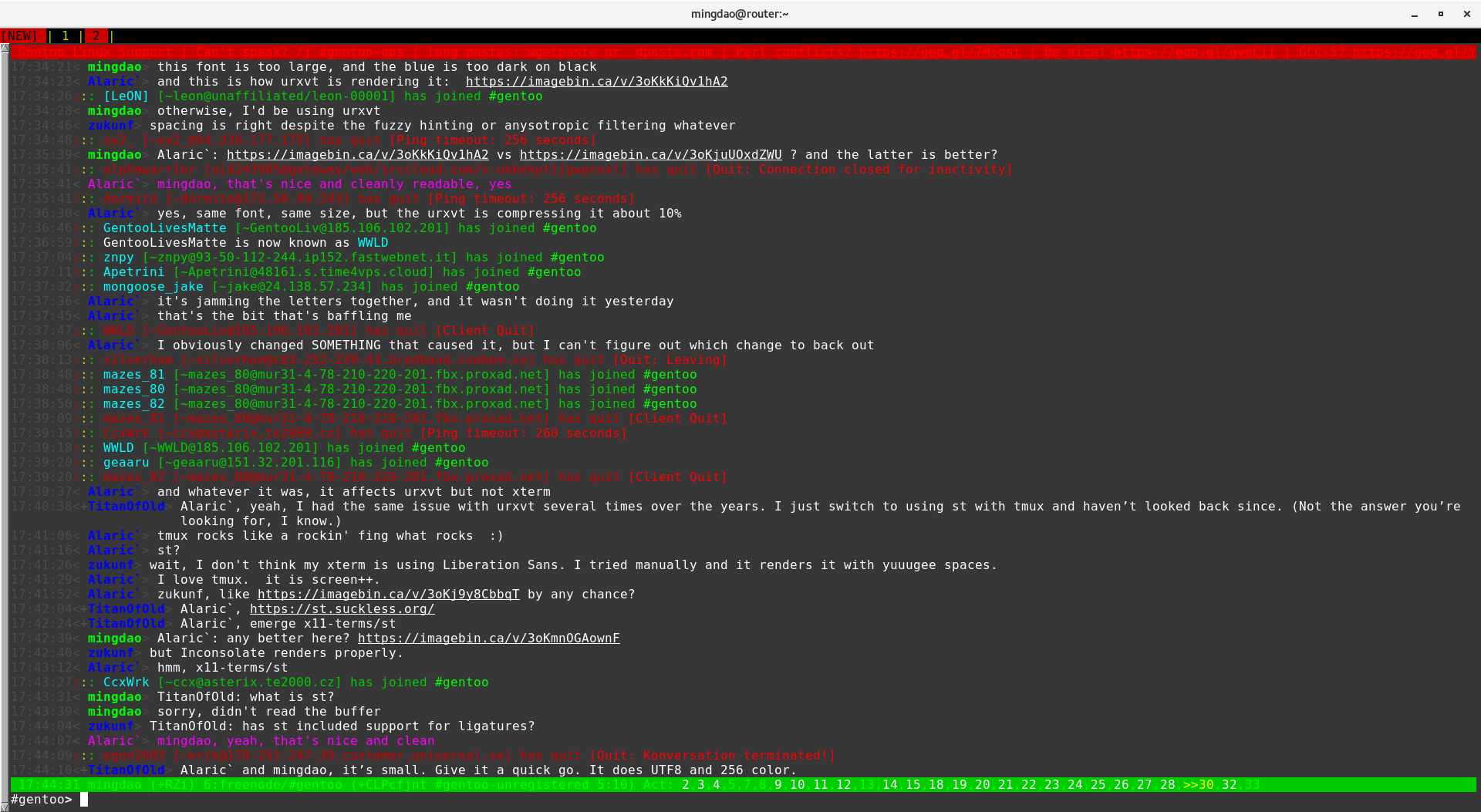Screen dimensions: 1481x812
Task: Click nick mazes_80 join line
Action: [134, 389]
